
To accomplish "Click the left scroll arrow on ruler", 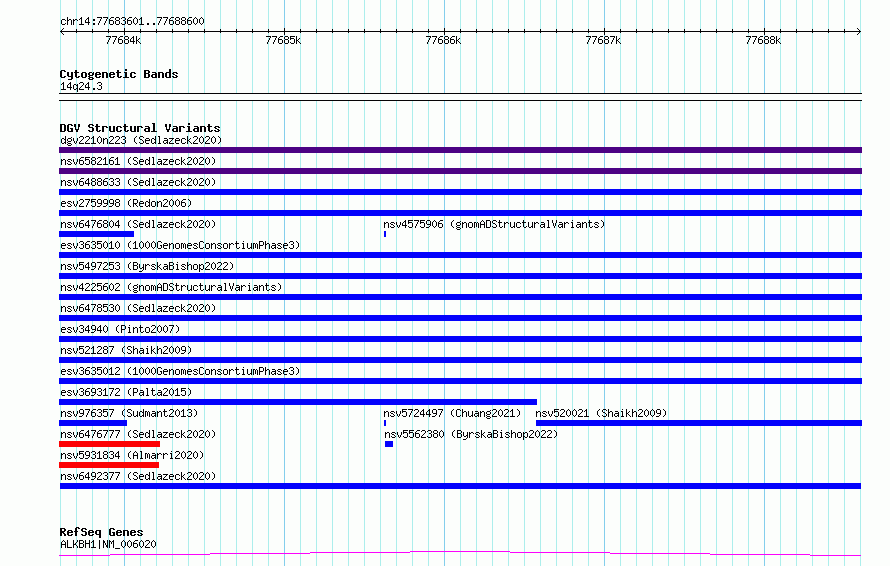I will (x=62, y=31).
